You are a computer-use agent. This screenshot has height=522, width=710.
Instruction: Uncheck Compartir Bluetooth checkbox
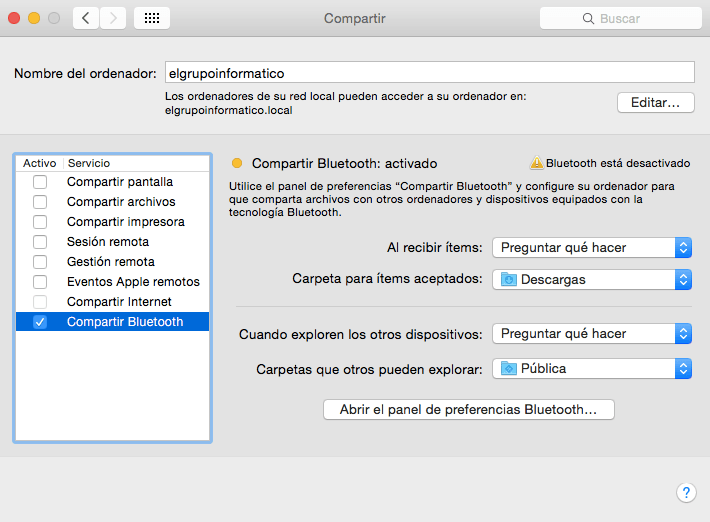tap(40, 322)
